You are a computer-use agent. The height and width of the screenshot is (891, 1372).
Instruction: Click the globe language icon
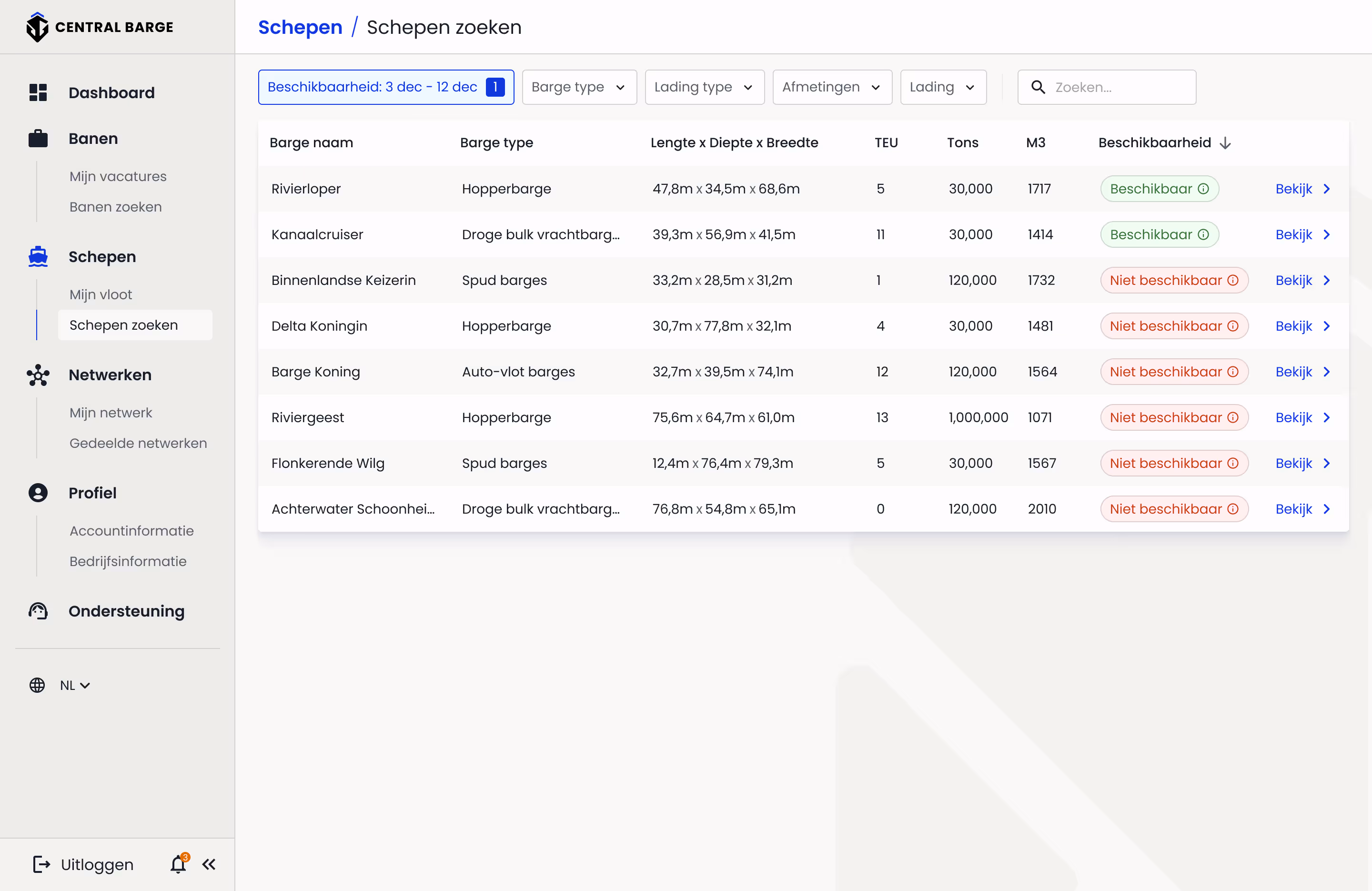click(37, 685)
